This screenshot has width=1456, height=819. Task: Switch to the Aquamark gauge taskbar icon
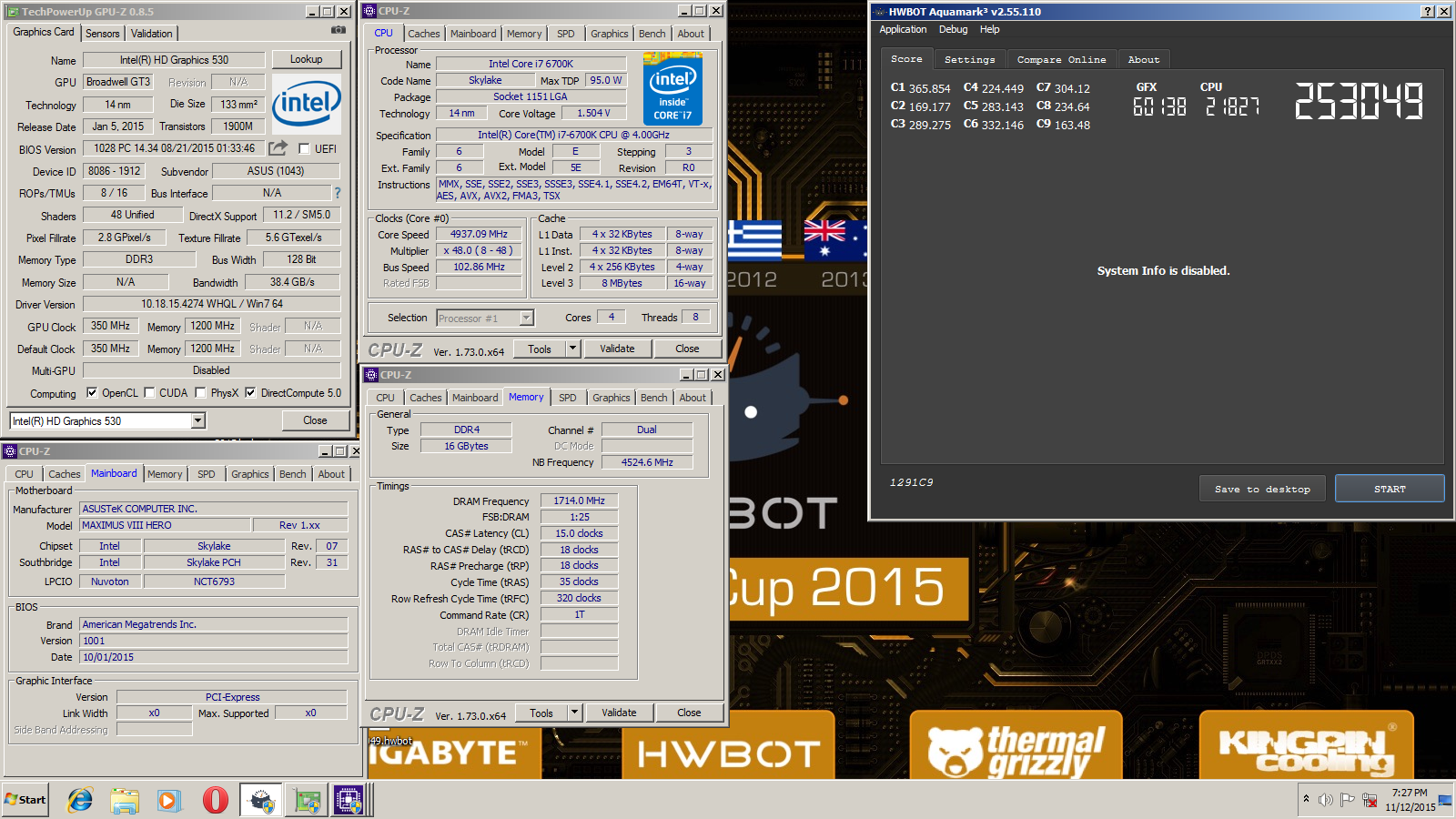pos(262,800)
